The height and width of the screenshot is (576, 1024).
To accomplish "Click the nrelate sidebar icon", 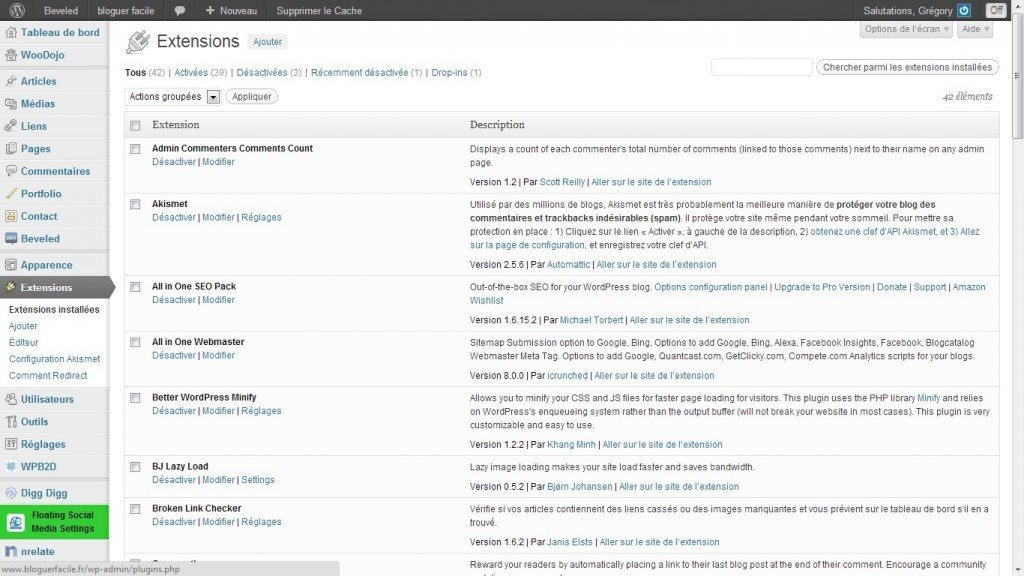I will click(11, 552).
